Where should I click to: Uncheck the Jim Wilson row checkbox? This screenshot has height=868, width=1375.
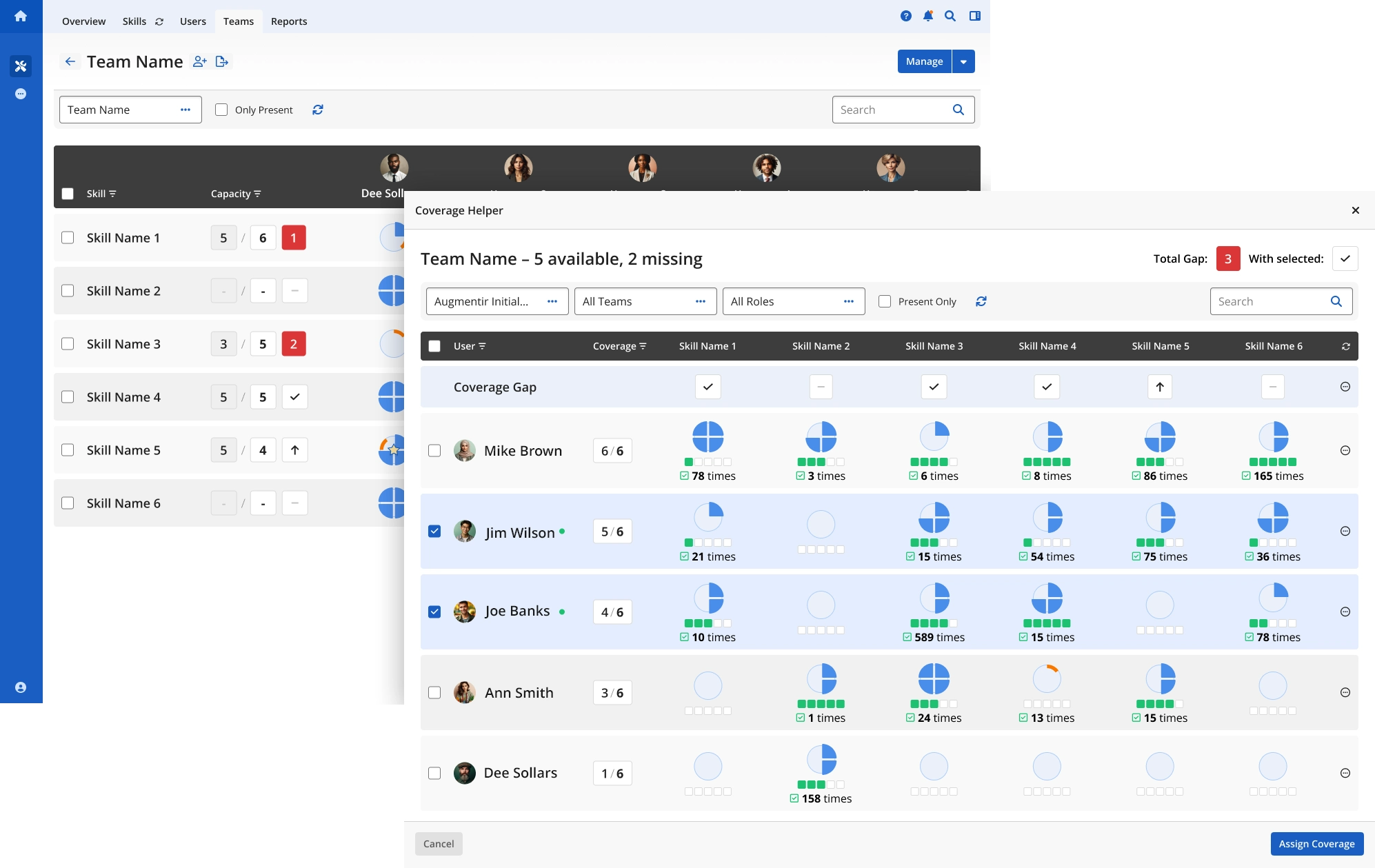tap(434, 531)
